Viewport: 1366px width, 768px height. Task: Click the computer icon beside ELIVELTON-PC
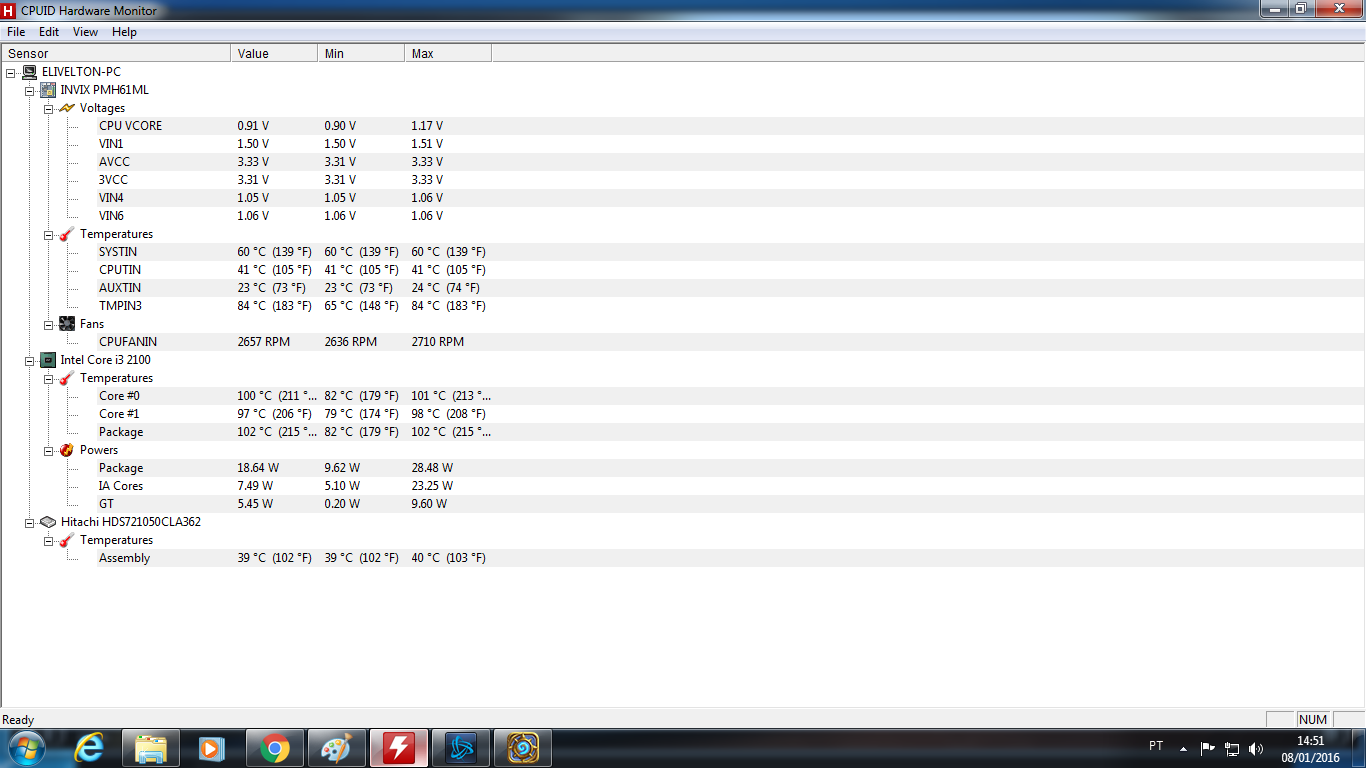(x=30, y=72)
